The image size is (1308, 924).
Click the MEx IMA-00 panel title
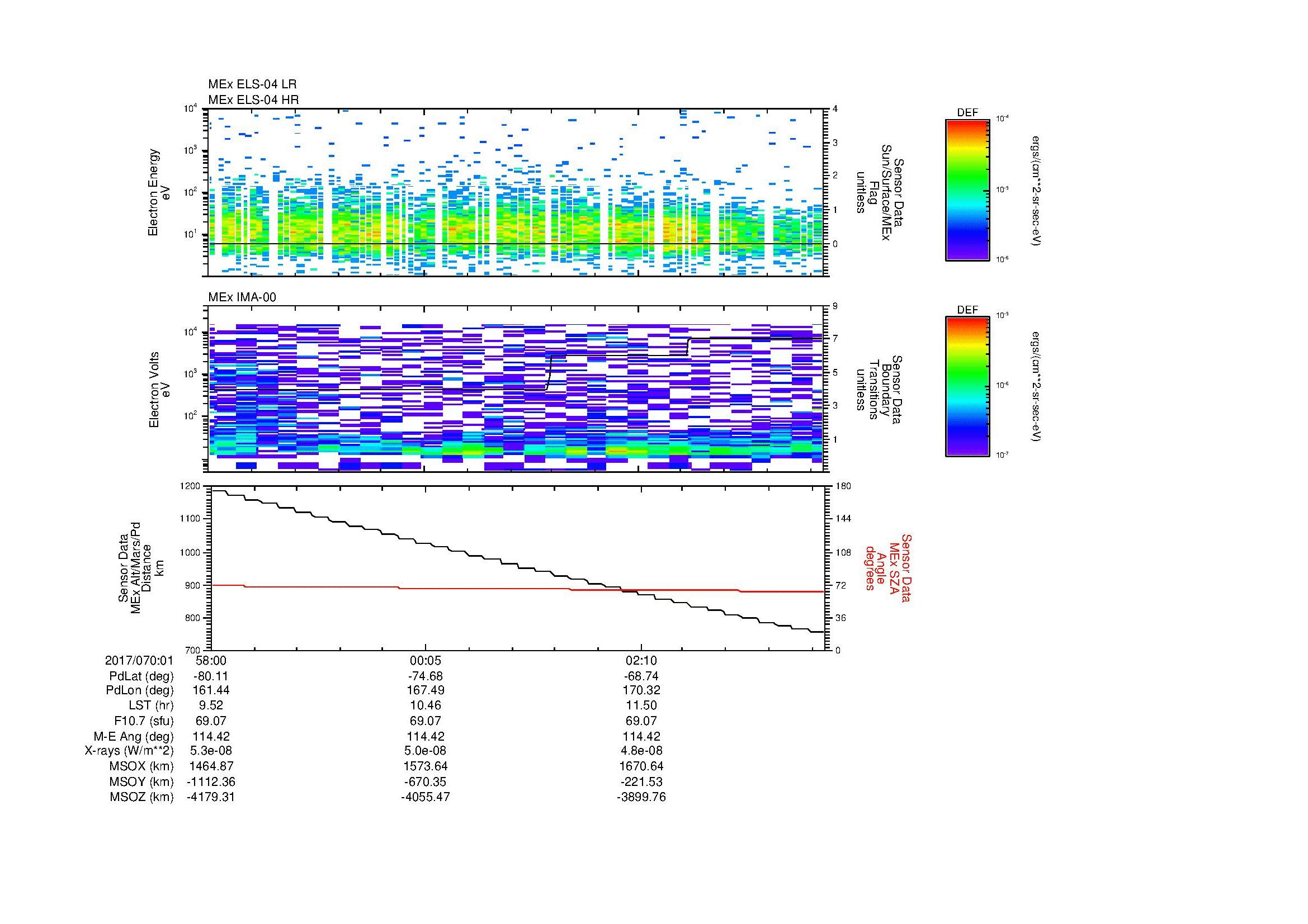242,297
